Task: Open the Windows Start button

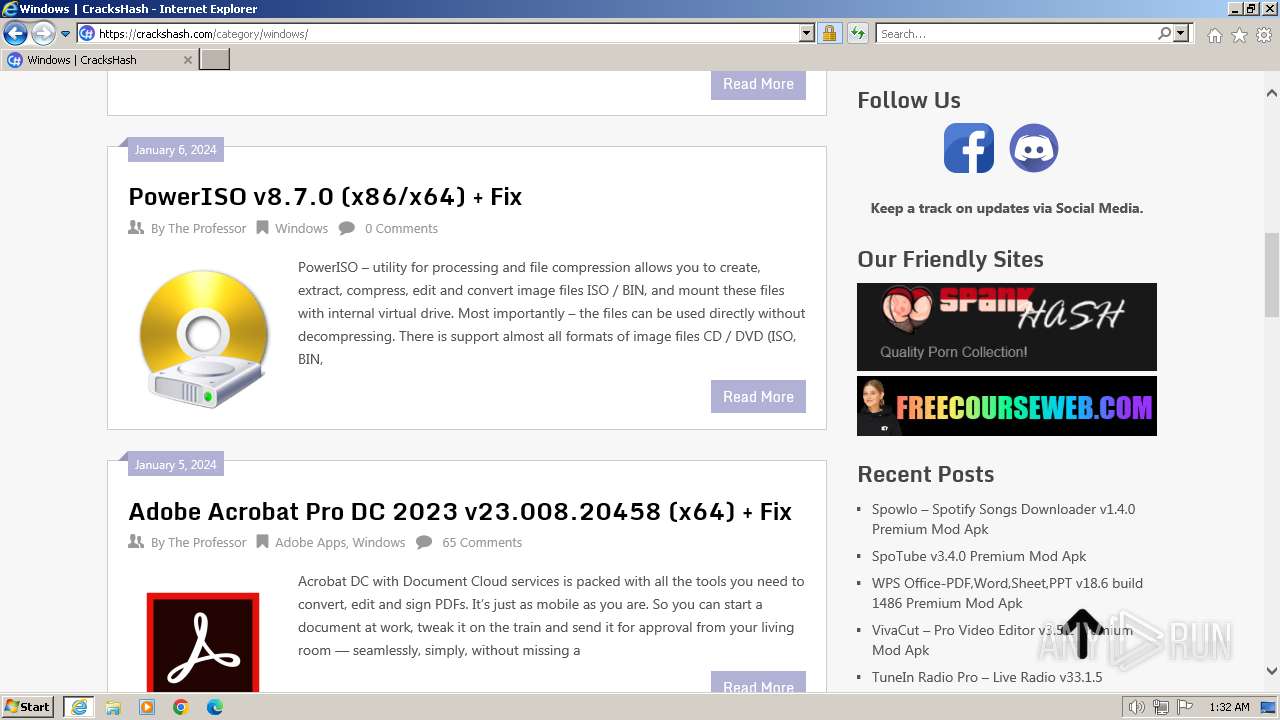Action: pos(28,707)
